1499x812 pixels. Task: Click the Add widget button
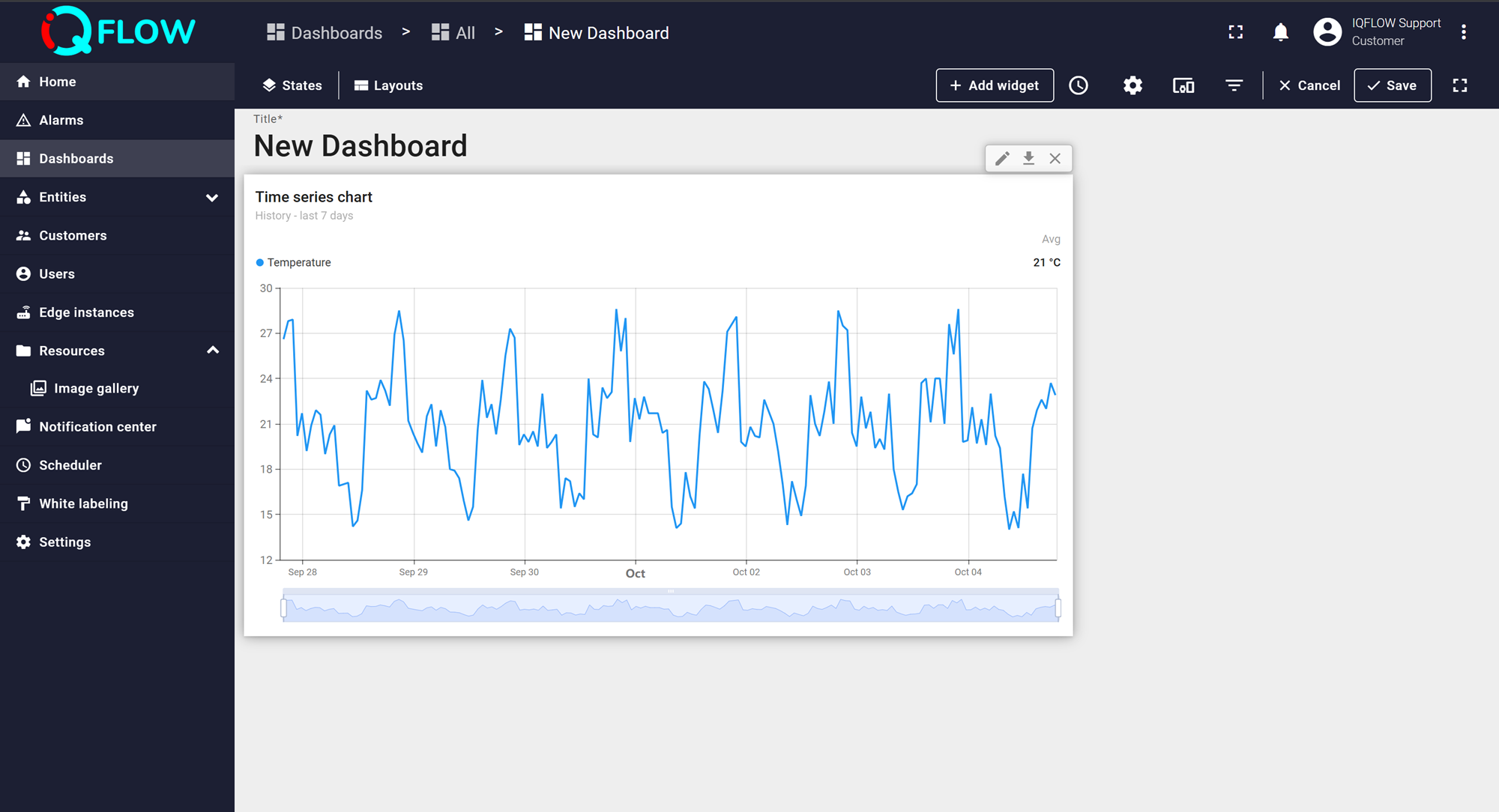[x=994, y=85]
